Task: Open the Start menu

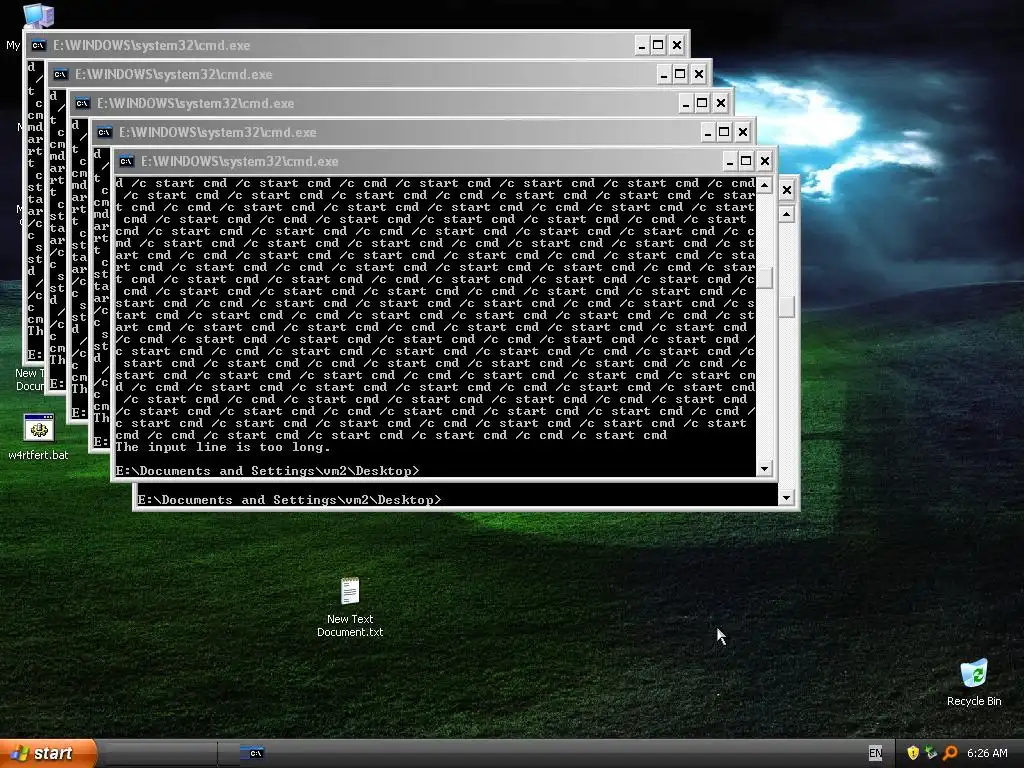Action: coord(48,753)
